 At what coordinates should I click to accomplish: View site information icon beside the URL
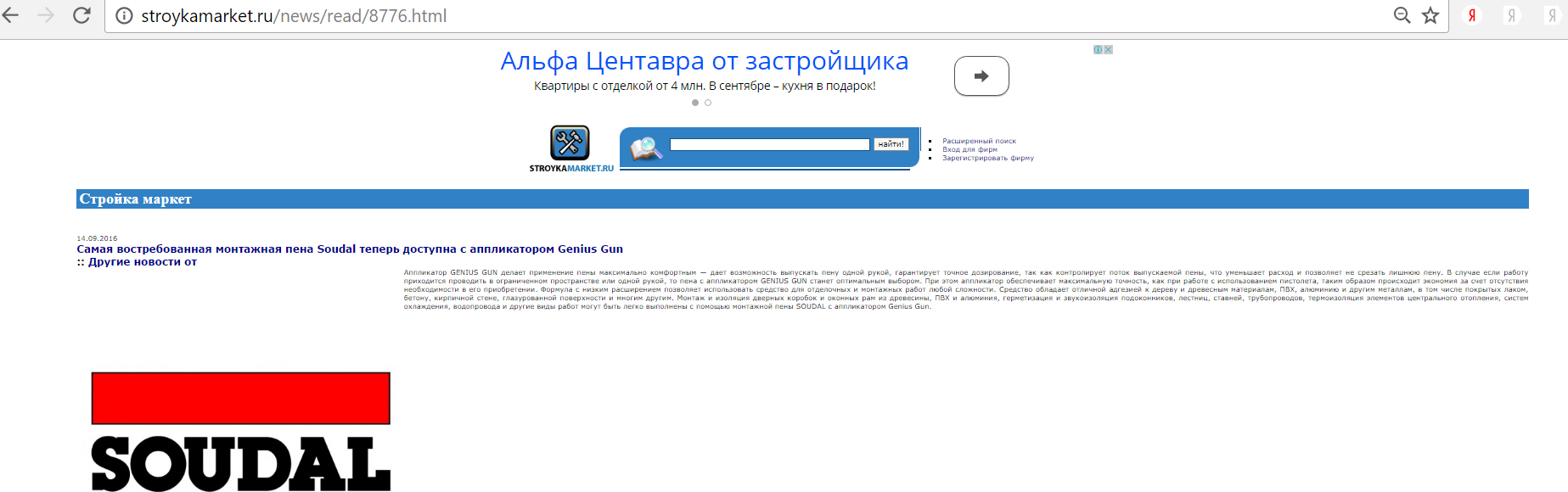124,16
